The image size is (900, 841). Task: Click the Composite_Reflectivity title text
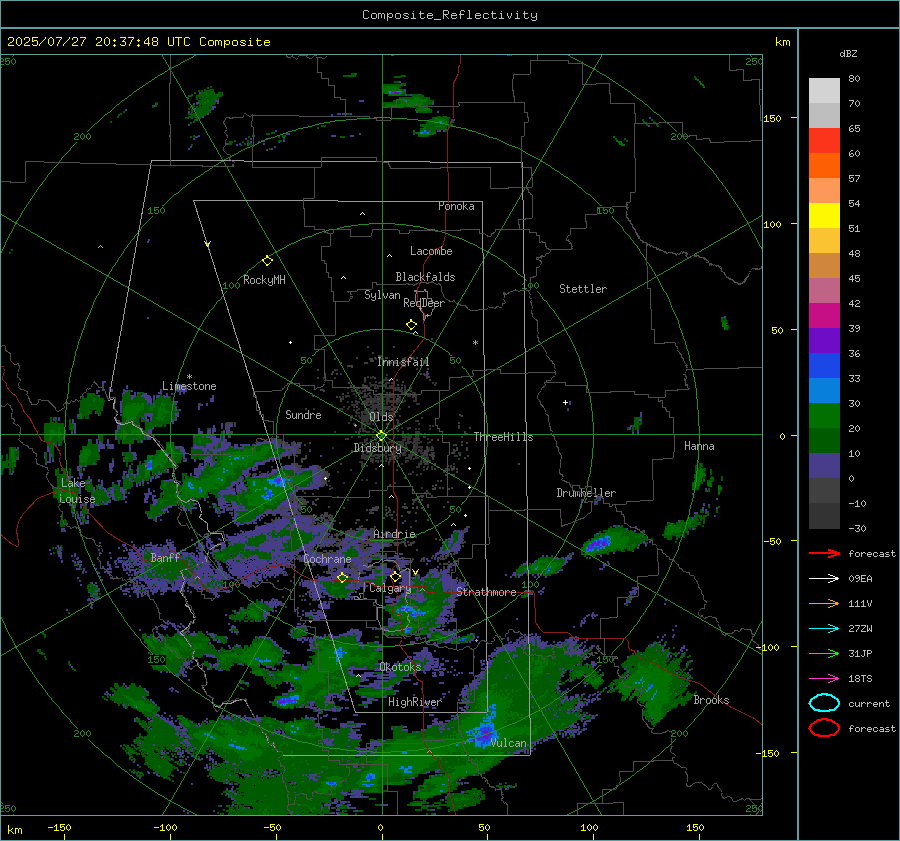pos(449,15)
